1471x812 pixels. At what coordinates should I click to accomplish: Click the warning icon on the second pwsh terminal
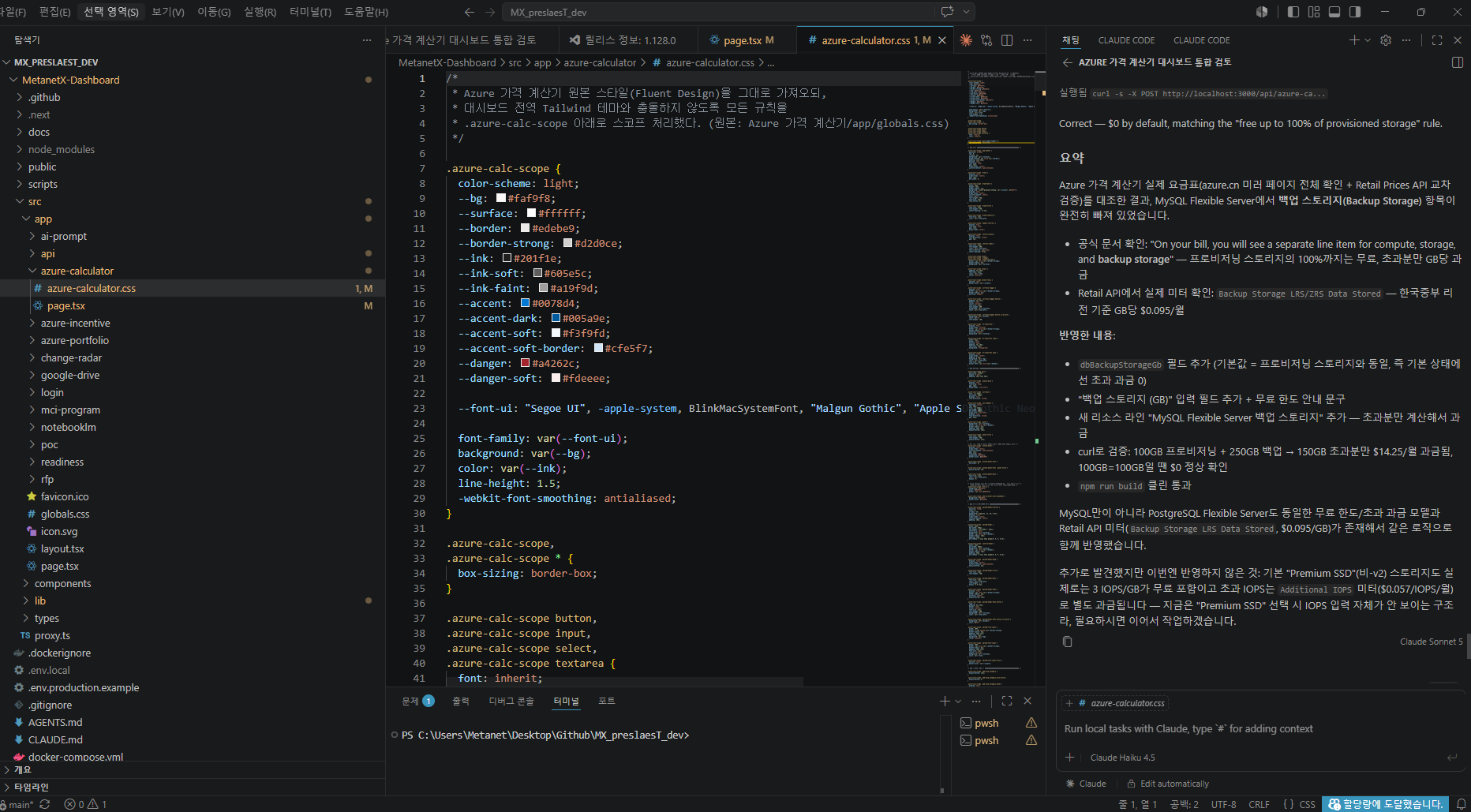pyautogui.click(x=1031, y=740)
